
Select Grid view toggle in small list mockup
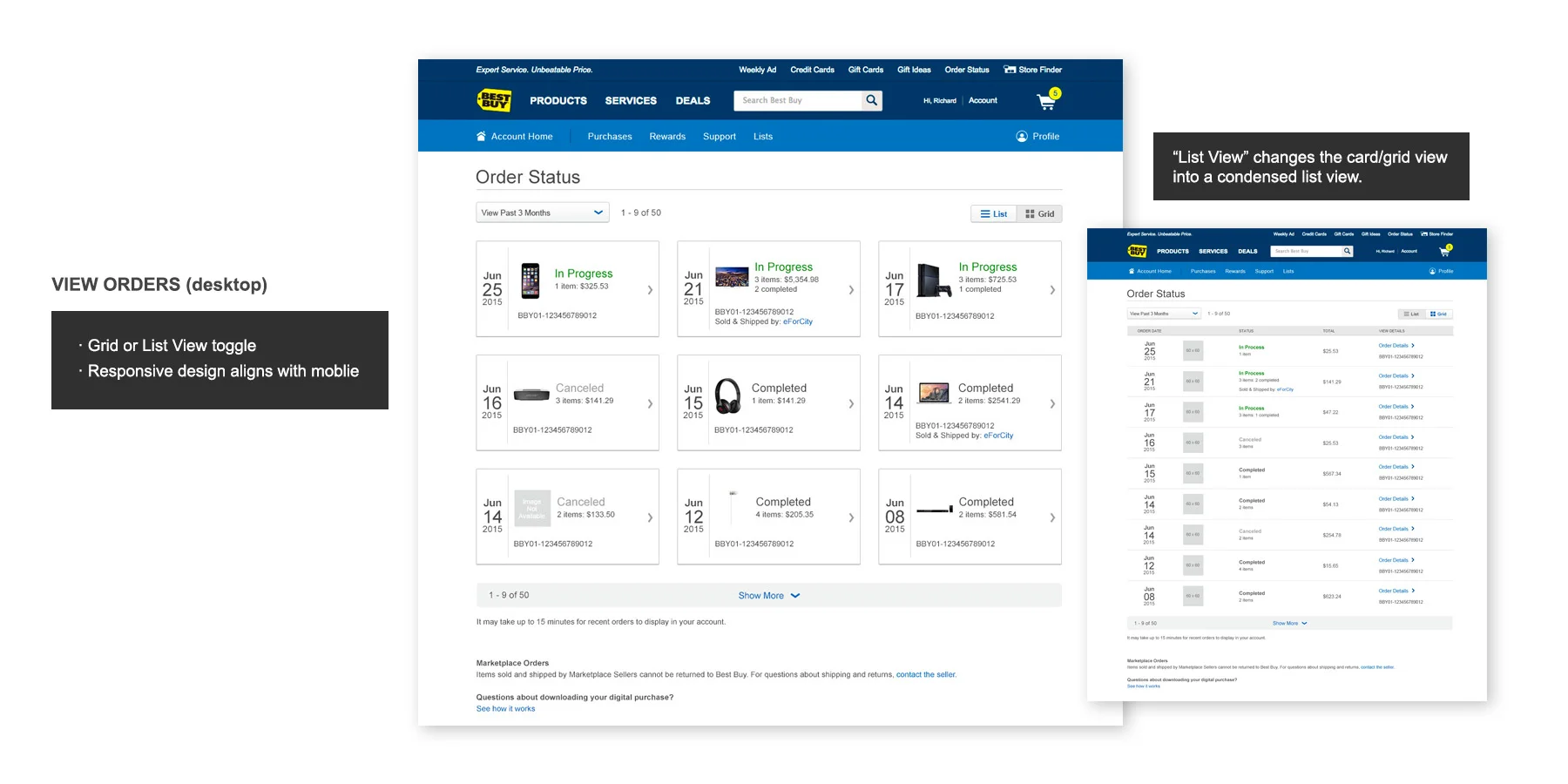[1439, 314]
